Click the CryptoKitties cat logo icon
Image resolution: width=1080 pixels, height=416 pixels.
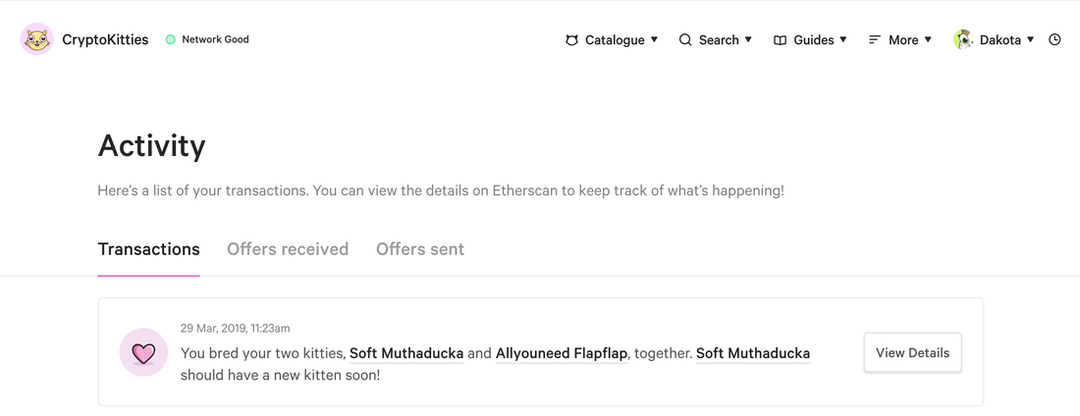(37, 40)
